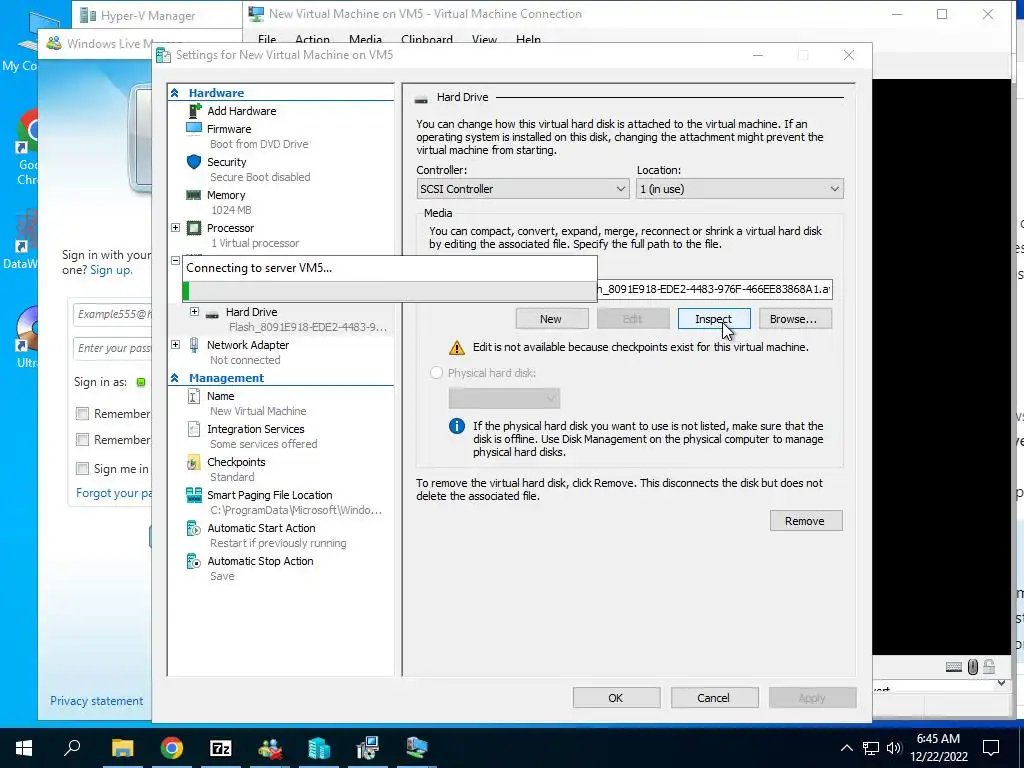Viewport: 1024px width, 768px height.
Task: Click the Messenger email field
Action: point(113,314)
